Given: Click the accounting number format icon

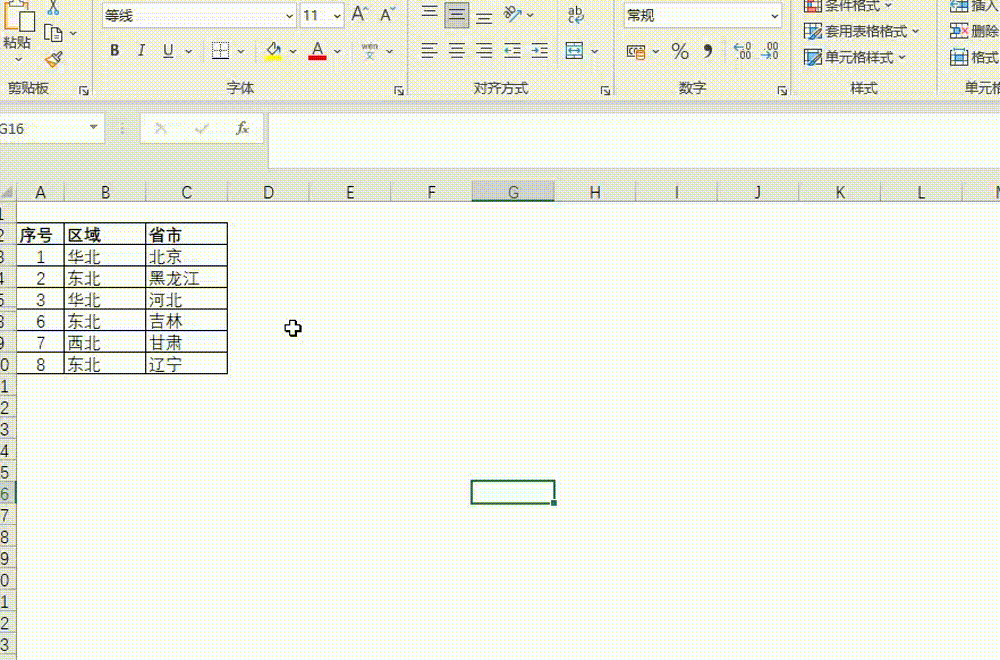Looking at the screenshot, I should tap(636, 52).
